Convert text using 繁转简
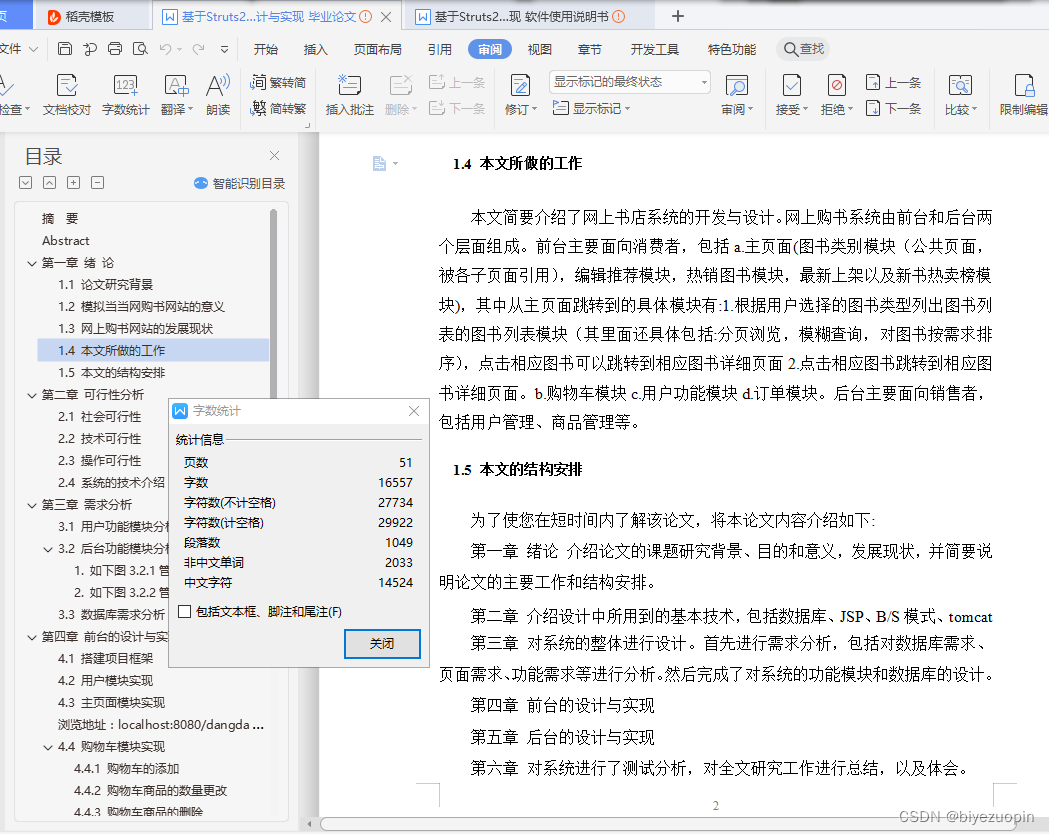 tap(280, 83)
